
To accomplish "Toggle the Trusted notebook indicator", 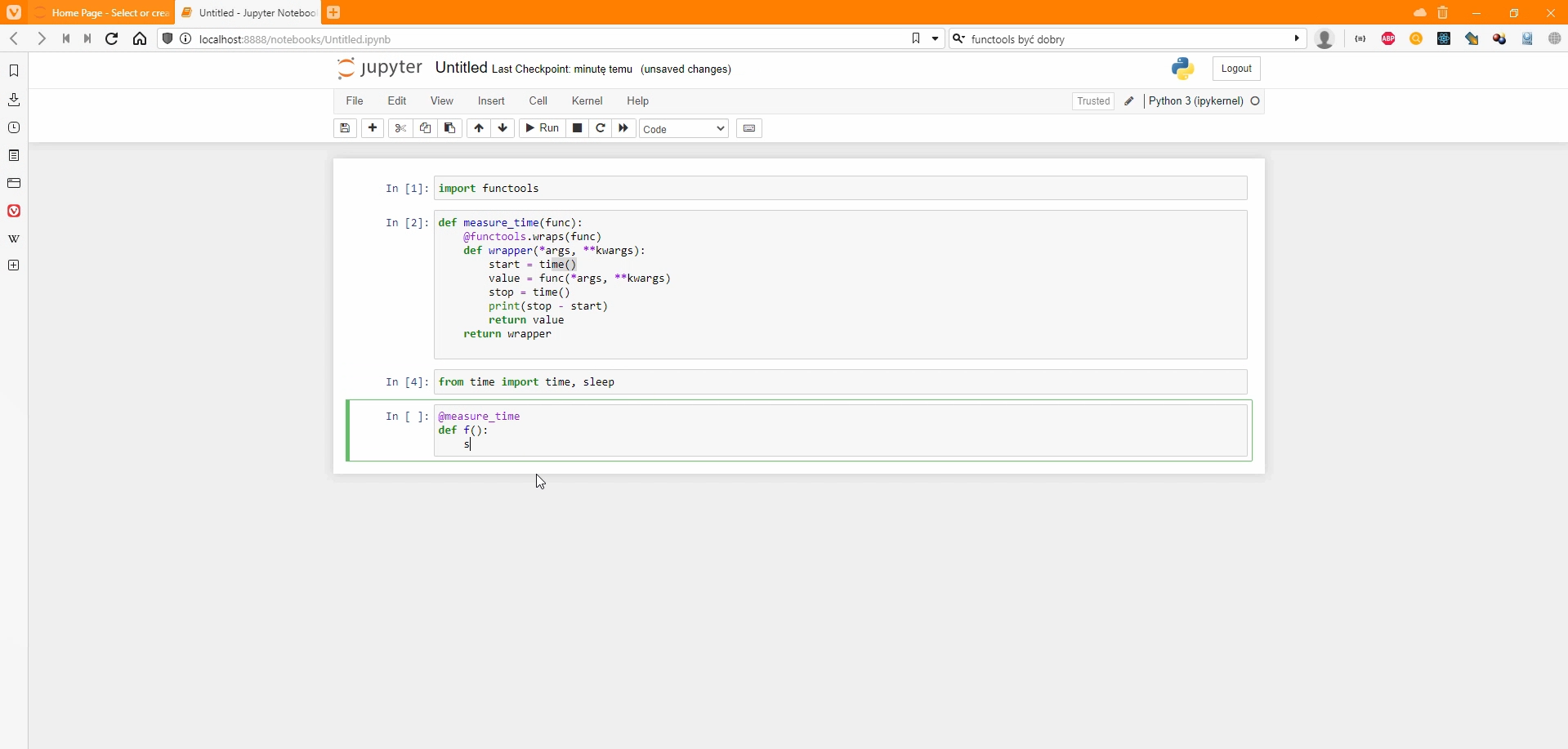I will 1092,101.
